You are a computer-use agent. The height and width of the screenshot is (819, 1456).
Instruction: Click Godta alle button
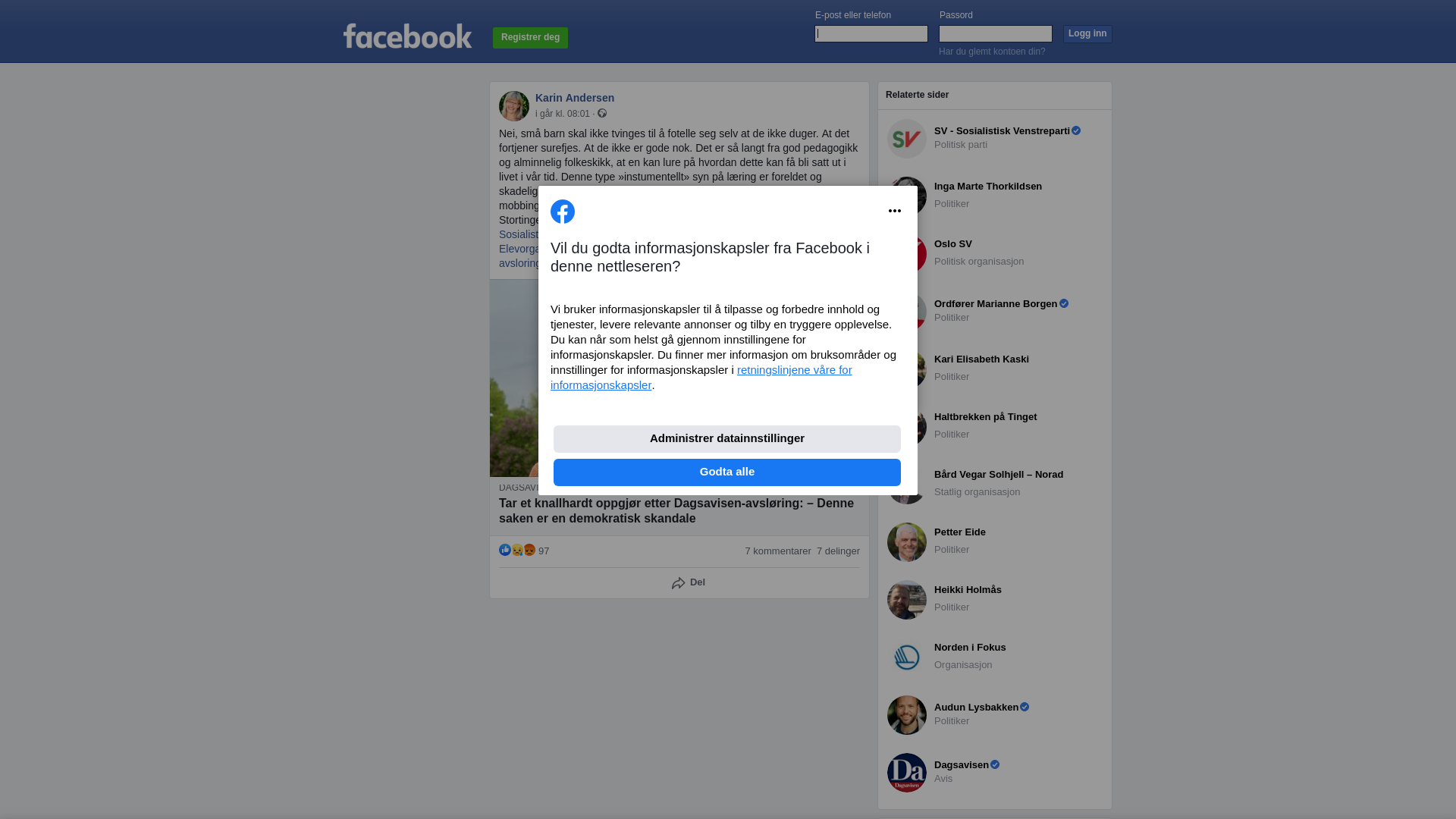(x=727, y=472)
